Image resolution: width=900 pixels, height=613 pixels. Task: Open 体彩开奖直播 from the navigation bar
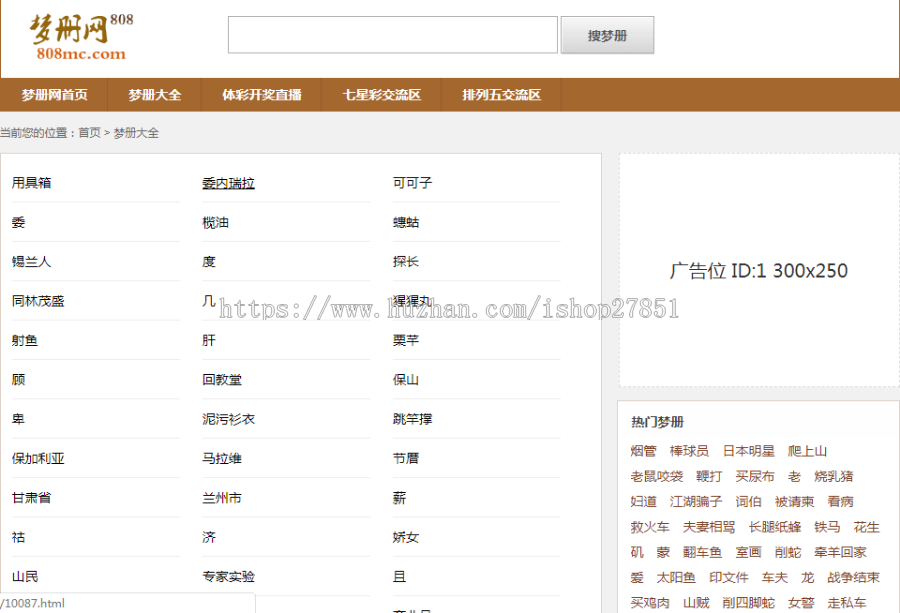click(261, 94)
